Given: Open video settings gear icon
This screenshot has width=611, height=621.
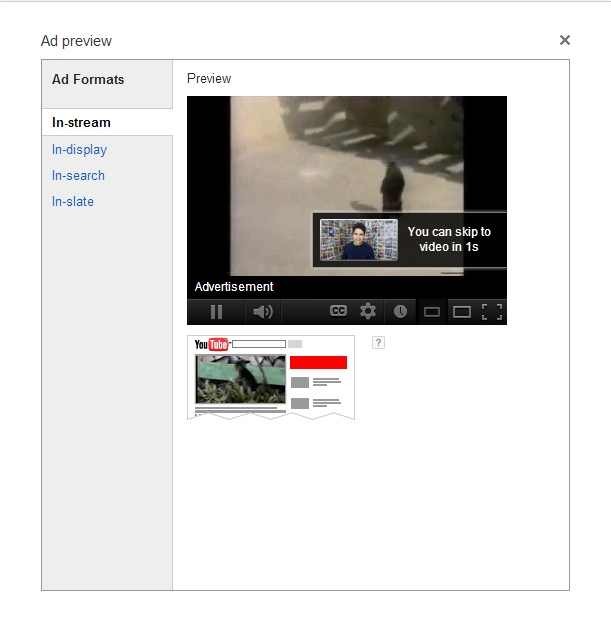Looking at the screenshot, I should pyautogui.click(x=368, y=311).
